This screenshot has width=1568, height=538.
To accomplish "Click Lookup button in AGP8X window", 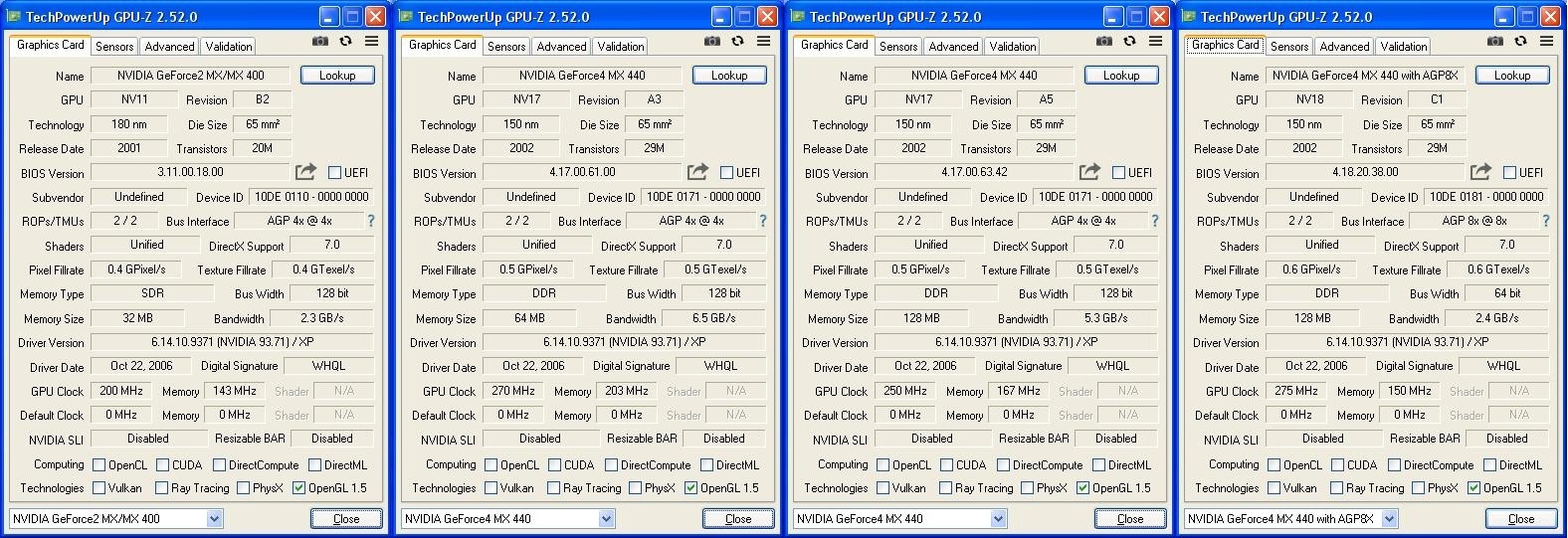I will coord(1512,76).
